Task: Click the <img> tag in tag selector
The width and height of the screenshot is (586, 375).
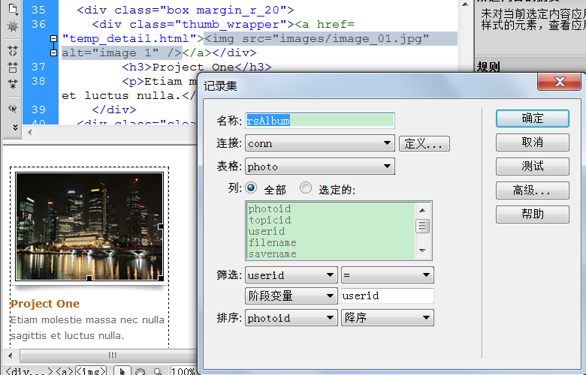Action: pos(91,371)
